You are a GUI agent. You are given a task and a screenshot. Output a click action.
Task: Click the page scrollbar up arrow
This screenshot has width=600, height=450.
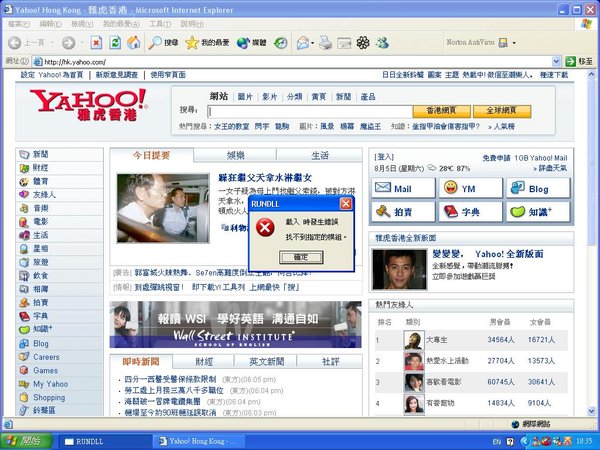tap(591, 74)
